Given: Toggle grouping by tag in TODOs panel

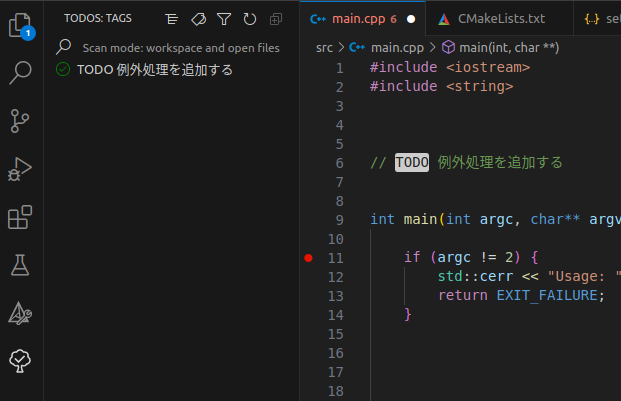Looking at the screenshot, I should pos(198,19).
